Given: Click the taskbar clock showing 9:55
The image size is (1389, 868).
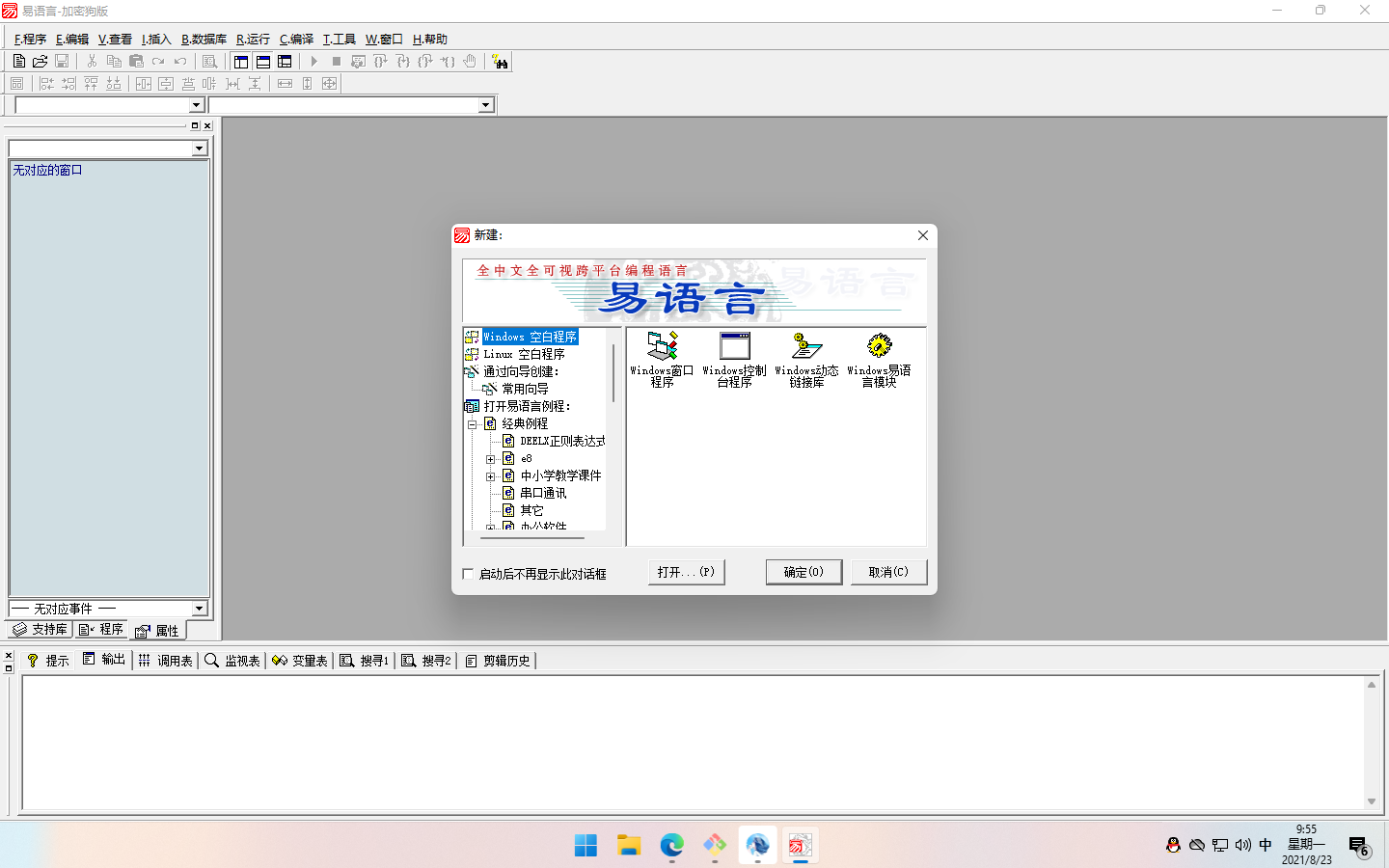Looking at the screenshot, I should click(1306, 844).
